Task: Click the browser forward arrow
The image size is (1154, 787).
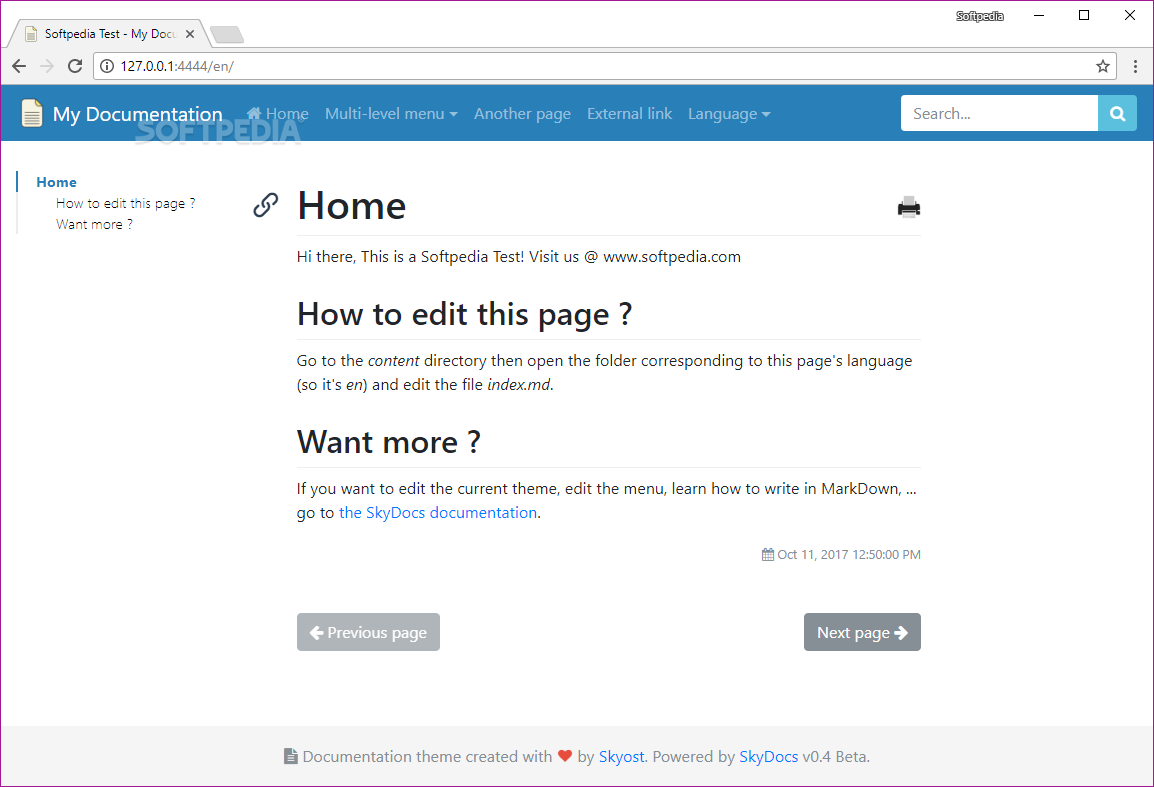Action: point(47,66)
